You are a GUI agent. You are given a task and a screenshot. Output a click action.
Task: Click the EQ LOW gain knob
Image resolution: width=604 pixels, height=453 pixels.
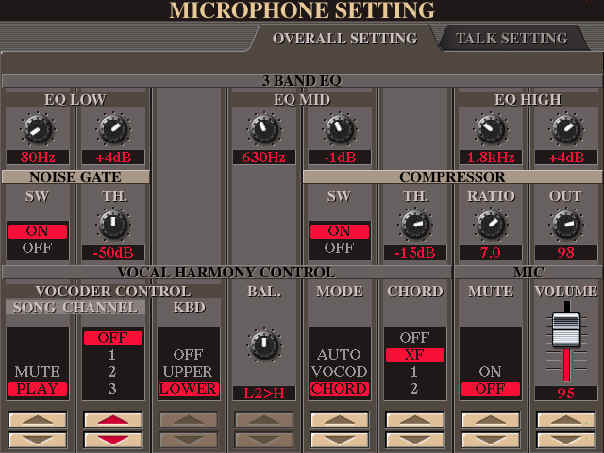[x=113, y=130]
